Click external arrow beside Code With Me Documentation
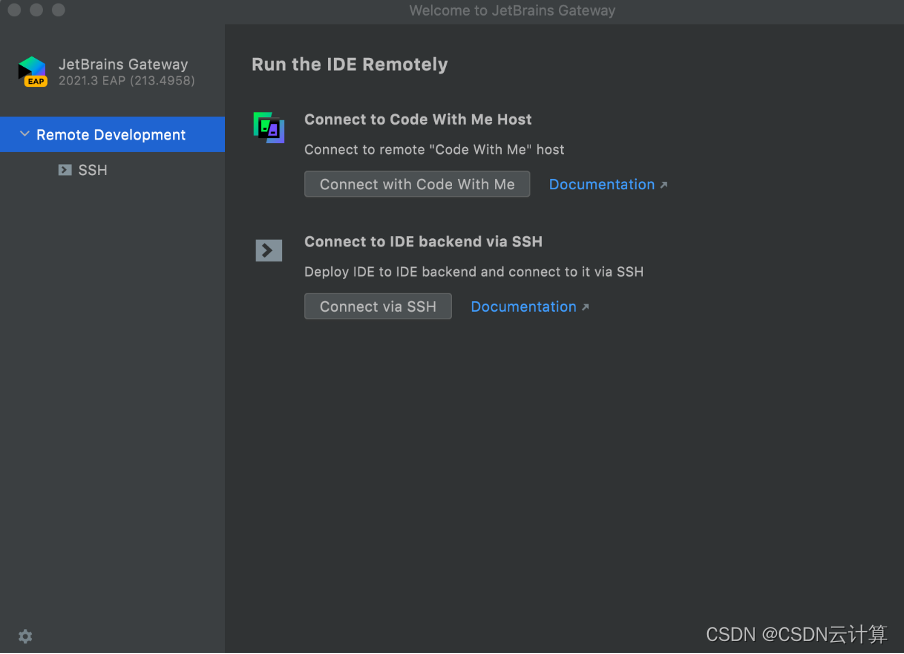Screen dimensions: 904x654 click(664, 185)
